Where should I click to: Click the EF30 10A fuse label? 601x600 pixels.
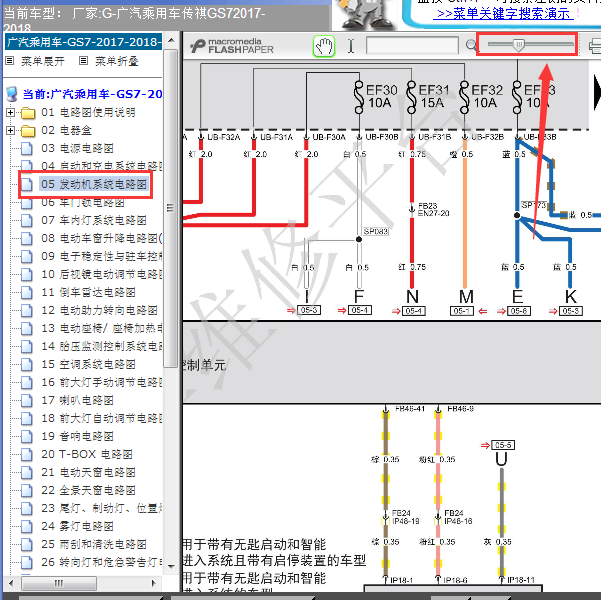pyautogui.click(x=381, y=96)
